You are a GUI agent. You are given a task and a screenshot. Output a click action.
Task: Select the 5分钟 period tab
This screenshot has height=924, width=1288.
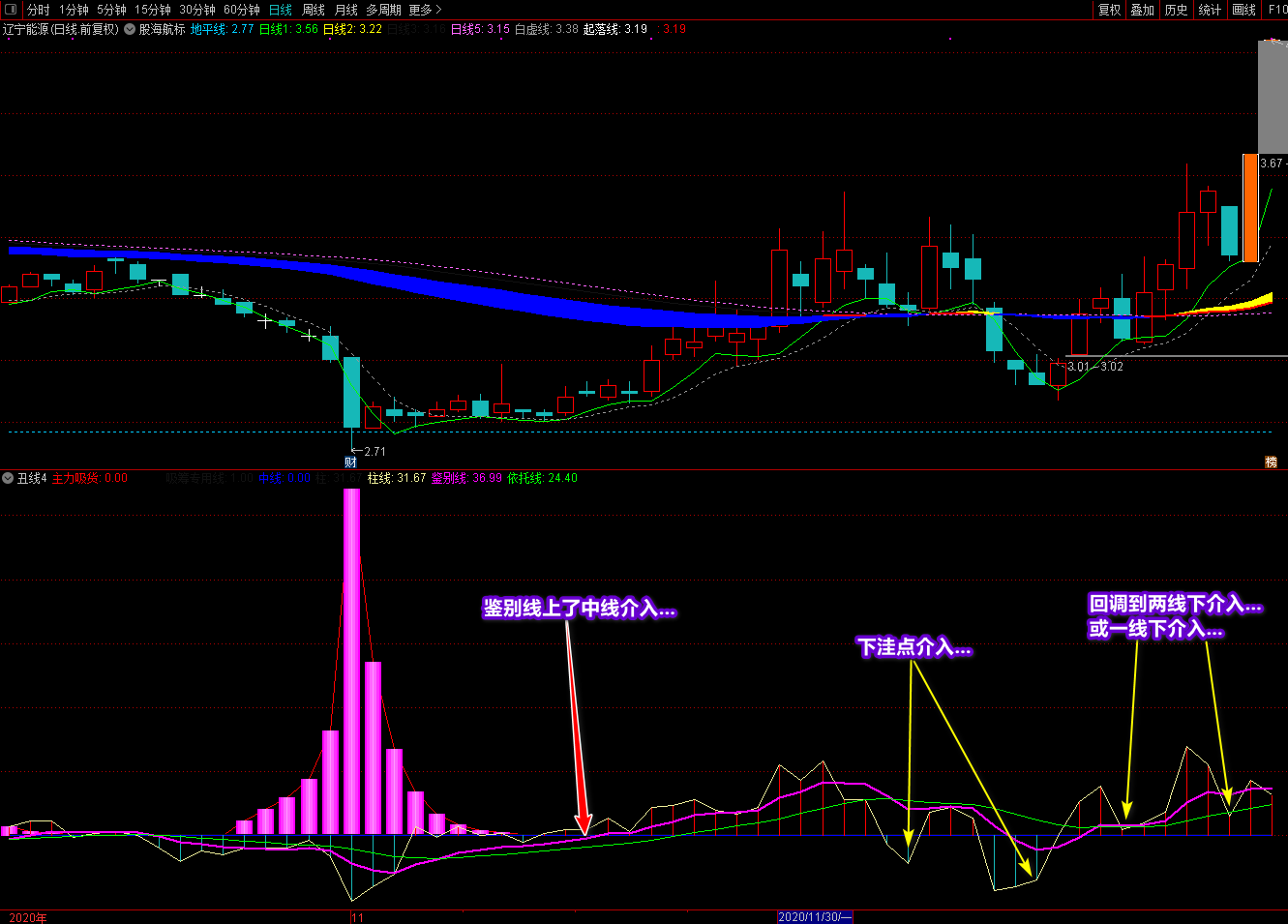(x=112, y=10)
